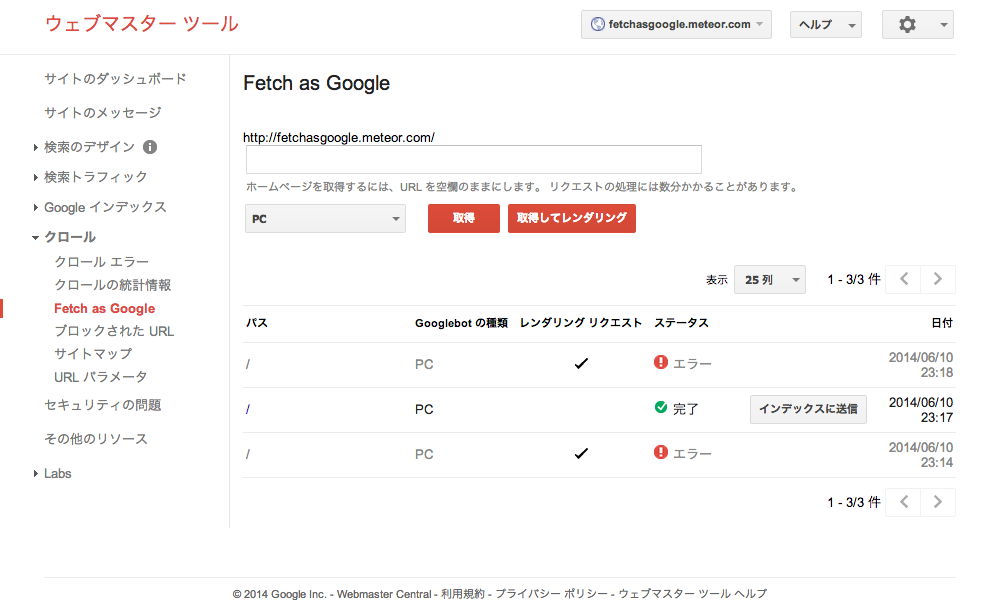
Task: Click the パス column header
Action: pyautogui.click(x=257, y=323)
